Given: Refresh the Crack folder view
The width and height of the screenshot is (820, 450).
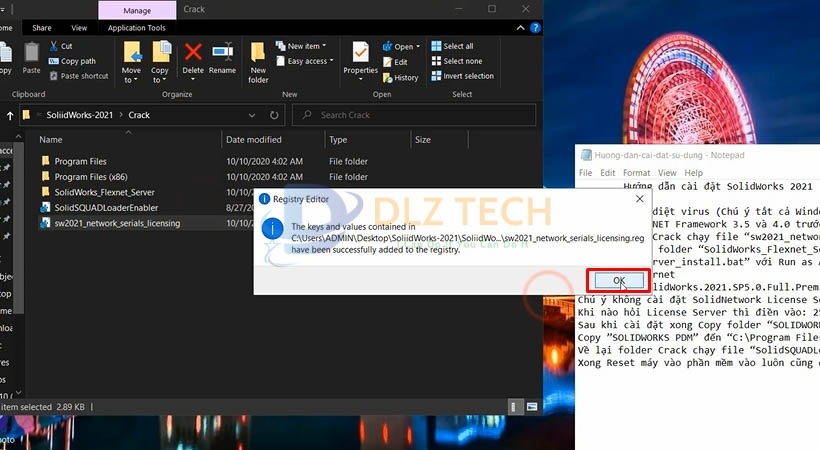Looking at the screenshot, I should tap(274, 115).
